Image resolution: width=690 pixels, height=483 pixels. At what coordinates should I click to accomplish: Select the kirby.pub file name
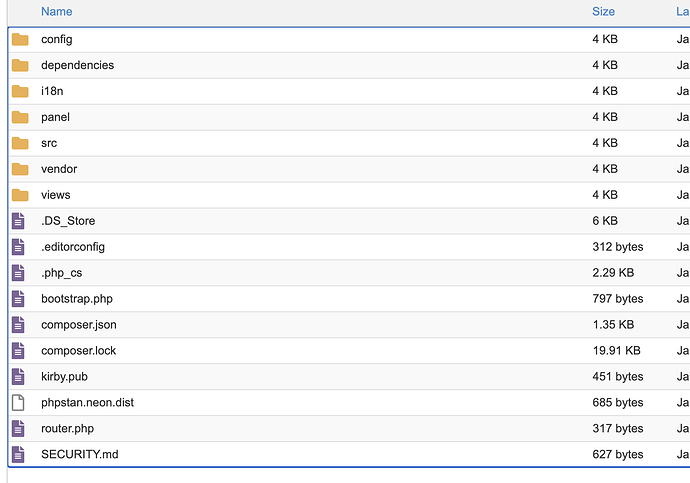[66, 377]
